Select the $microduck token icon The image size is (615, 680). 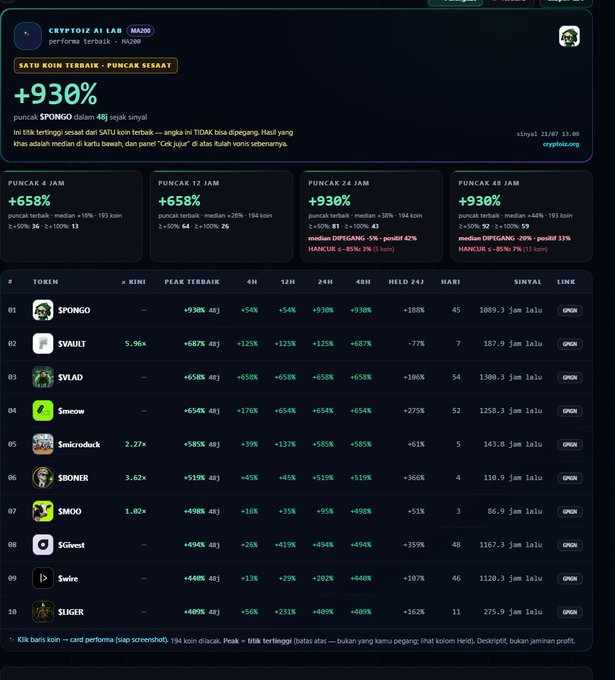pyautogui.click(x=43, y=444)
